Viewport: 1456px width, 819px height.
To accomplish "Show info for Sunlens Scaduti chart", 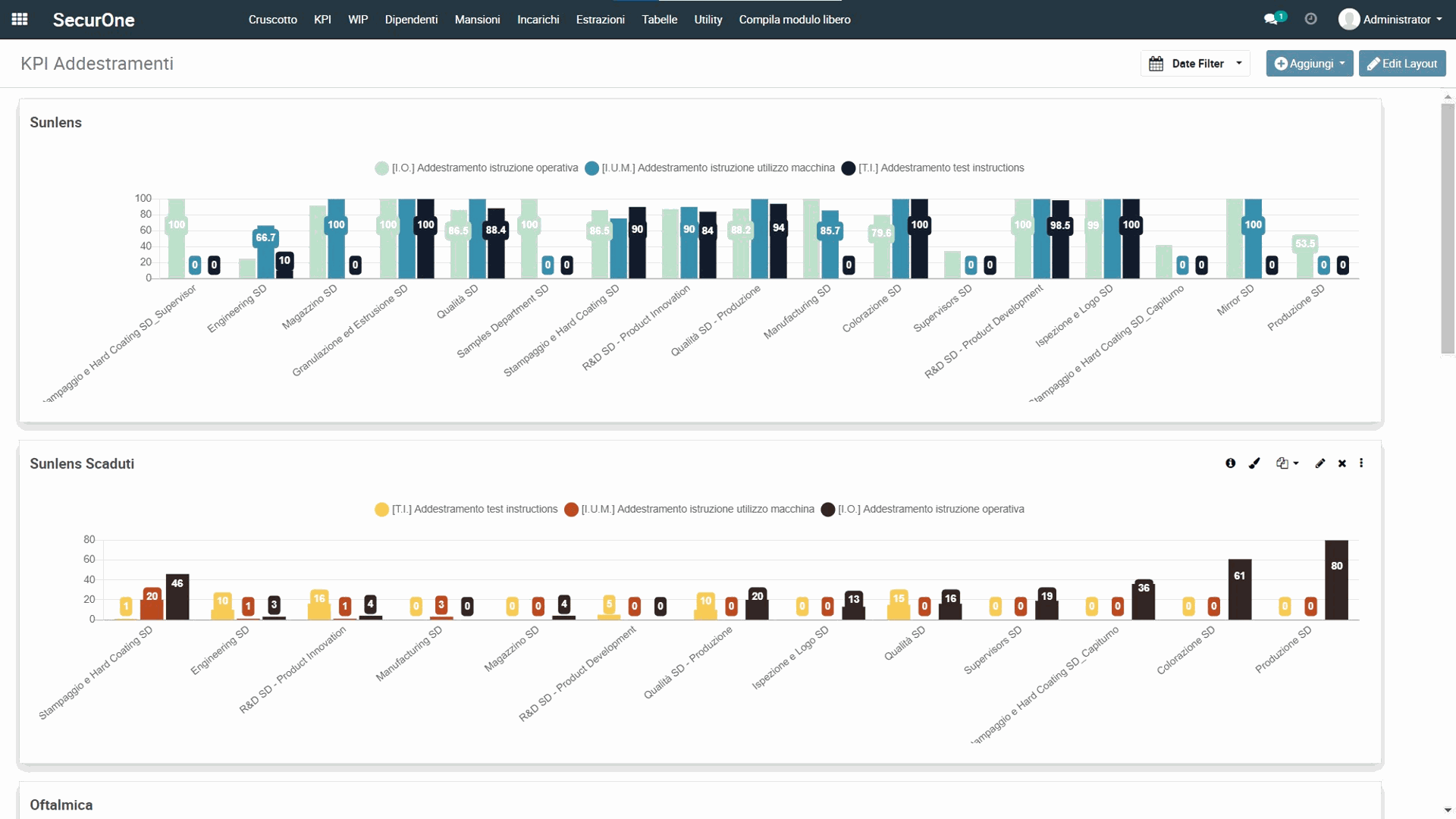I will pyautogui.click(x=1230, y=463).
